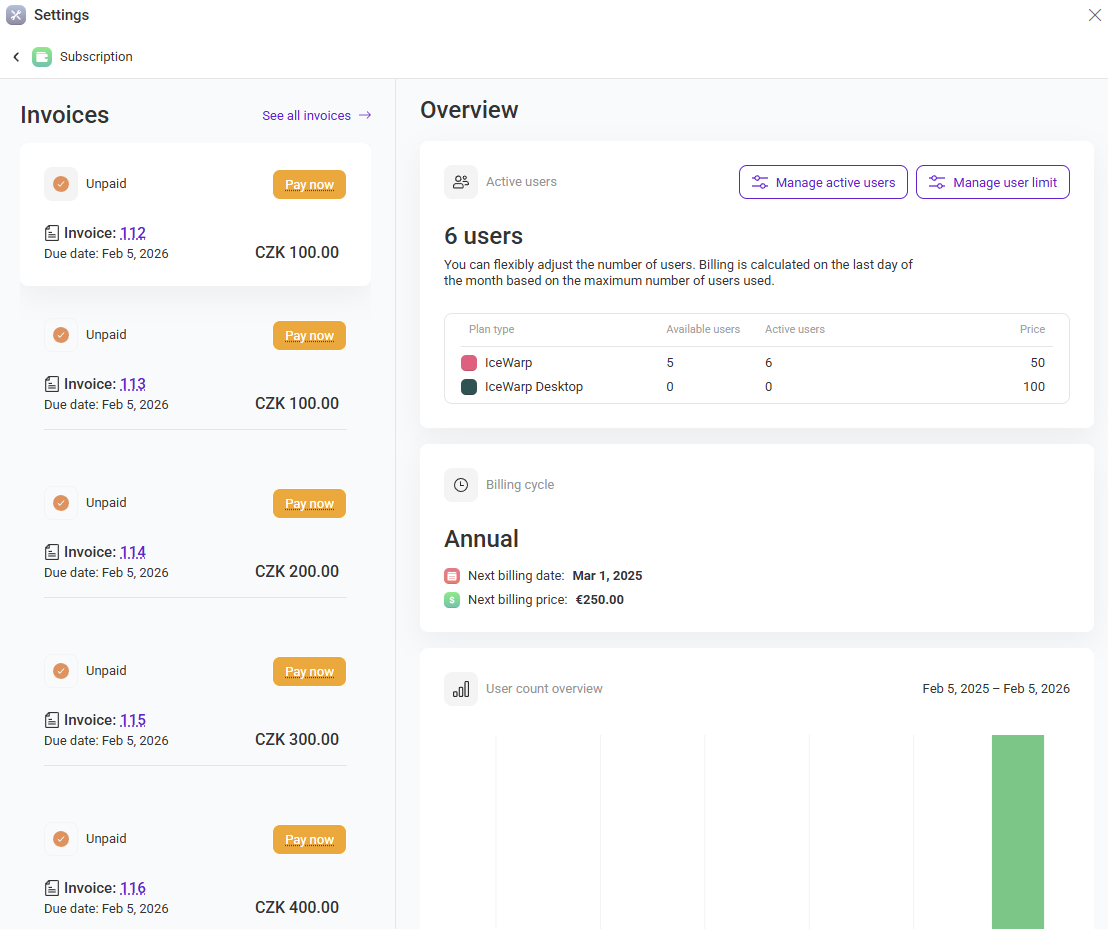1108x929 pixels.
Task: Click the pink swatch beside the IceWarp plan
Action: click(469, 362)
